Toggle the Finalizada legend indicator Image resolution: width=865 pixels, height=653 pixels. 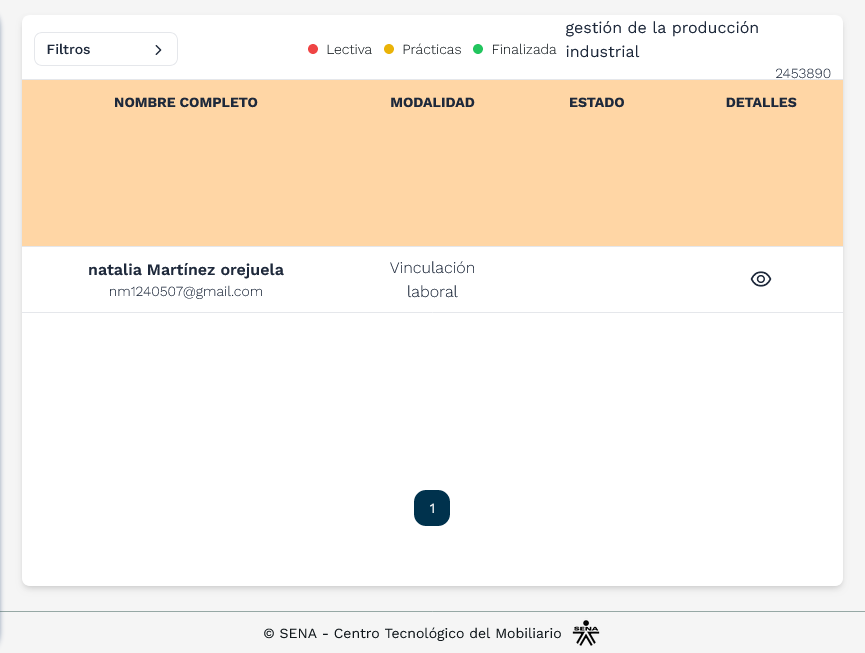click(476, 49)
